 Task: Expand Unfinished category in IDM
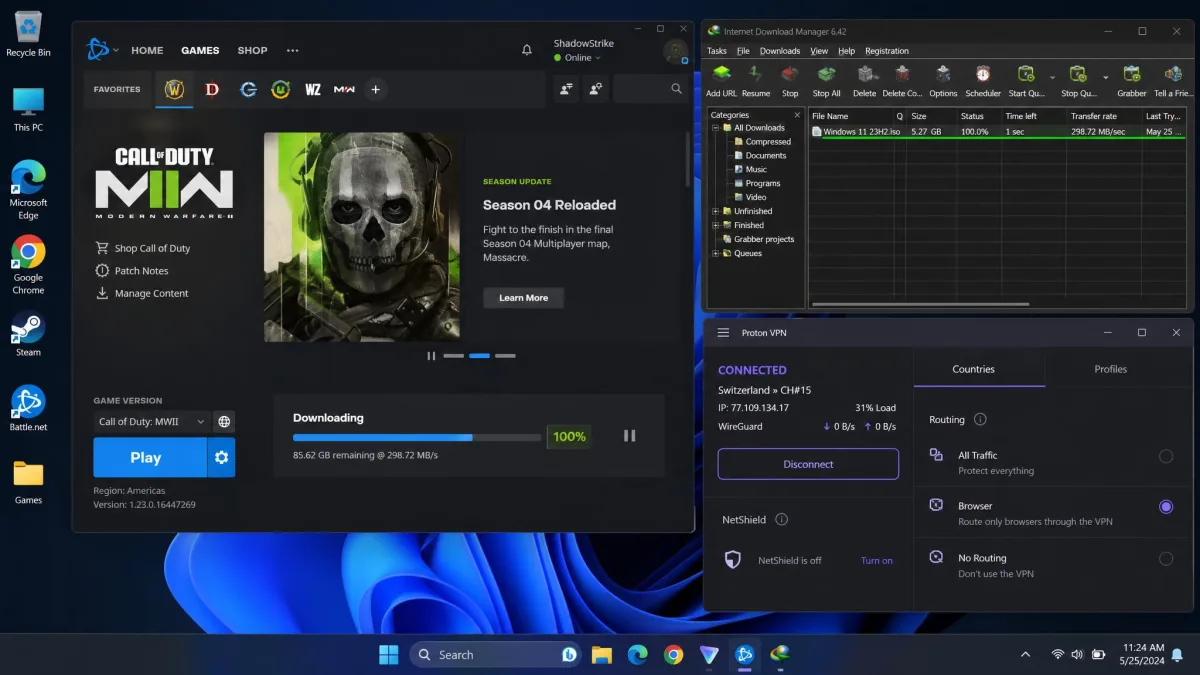coord(715,211)
